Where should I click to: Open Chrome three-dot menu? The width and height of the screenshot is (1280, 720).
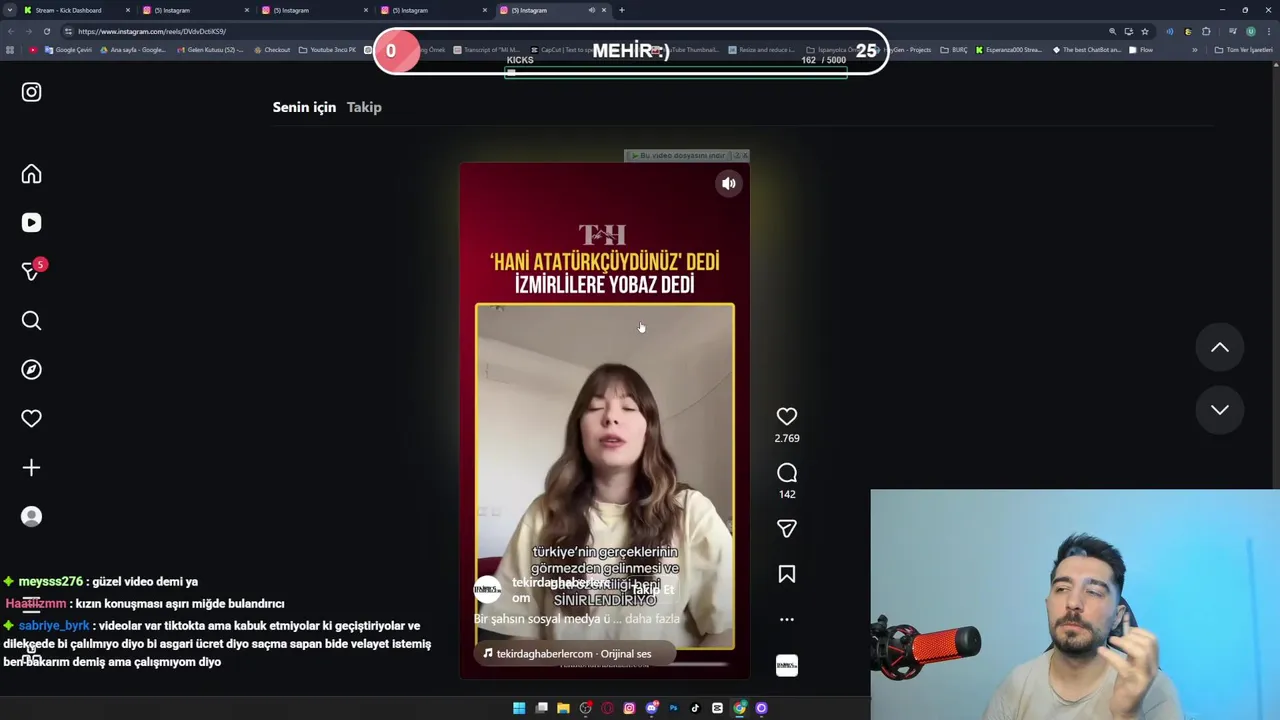pyautogui.click(x=1269, y=31)
